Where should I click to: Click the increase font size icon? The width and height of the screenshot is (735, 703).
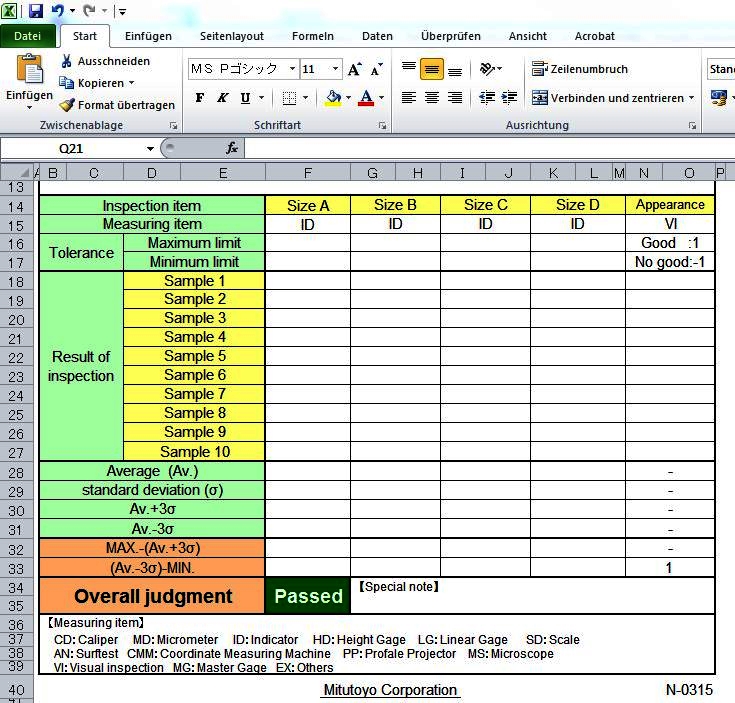coord(355,69)
